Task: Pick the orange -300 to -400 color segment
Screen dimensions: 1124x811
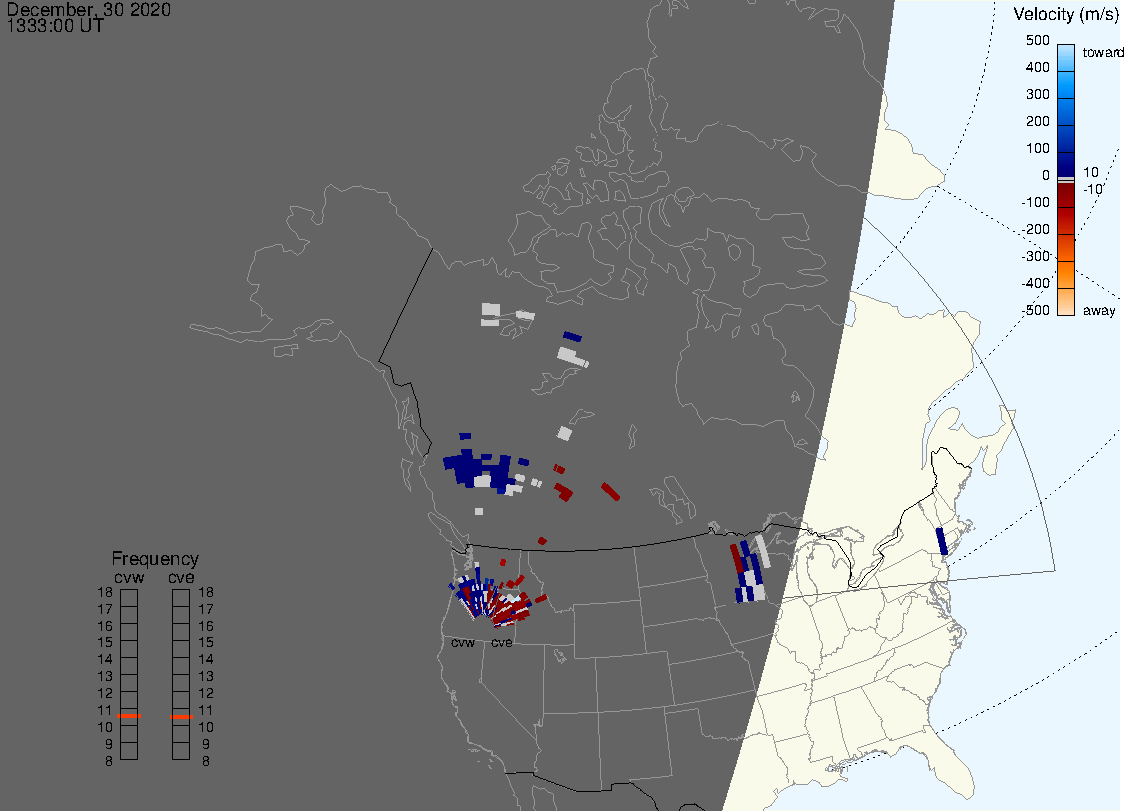Action: click(1066, 275)
